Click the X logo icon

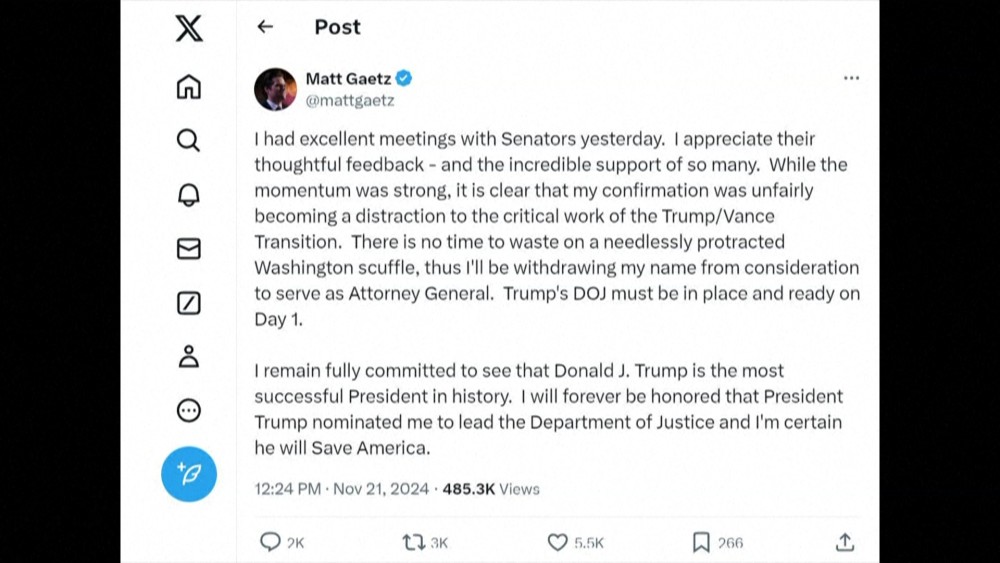(188, 28)
